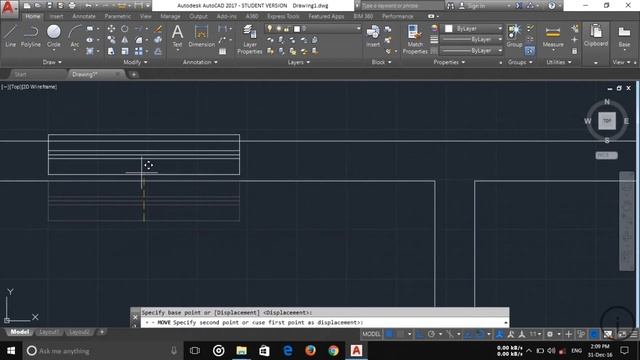Click the Table icon in Annotation panel
Screen dimensions: 640x360
[222, 51]
